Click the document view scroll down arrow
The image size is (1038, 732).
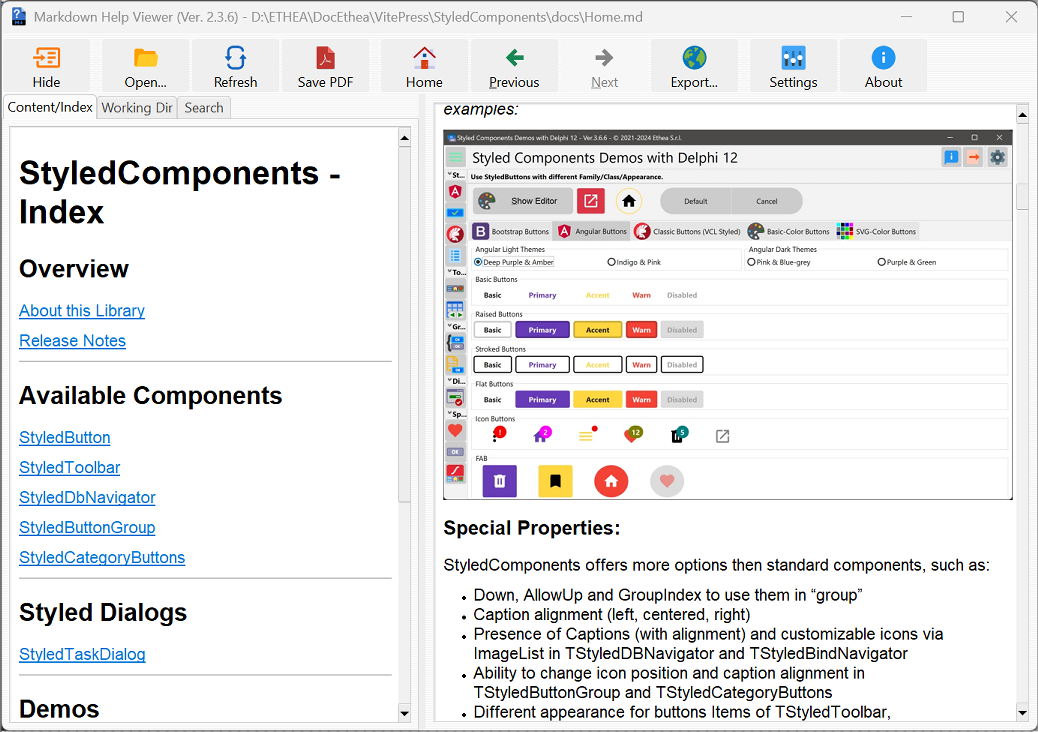tap(1022, 713)
